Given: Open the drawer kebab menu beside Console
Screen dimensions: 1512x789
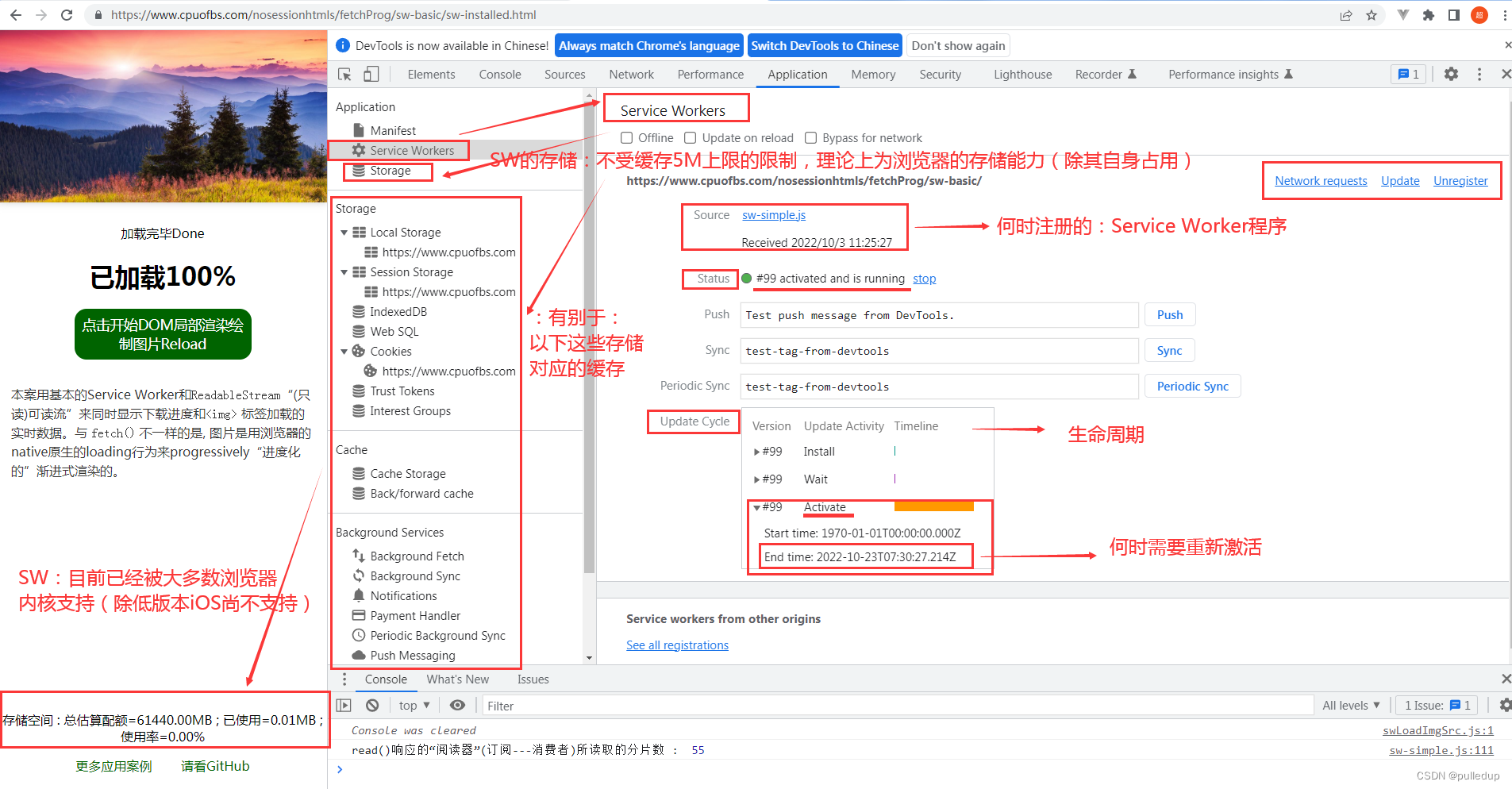Looking at the screenshot, I should (344, 679).
